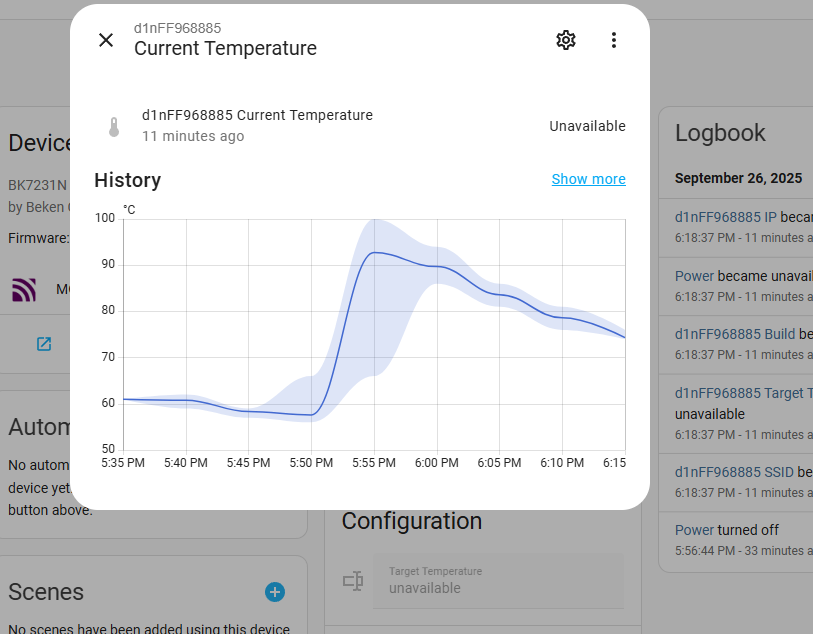This screenshot has height=634, width=813.
Task: Click the d1nFF968885 Current Temperature entity name
Action: pos(257,115)
